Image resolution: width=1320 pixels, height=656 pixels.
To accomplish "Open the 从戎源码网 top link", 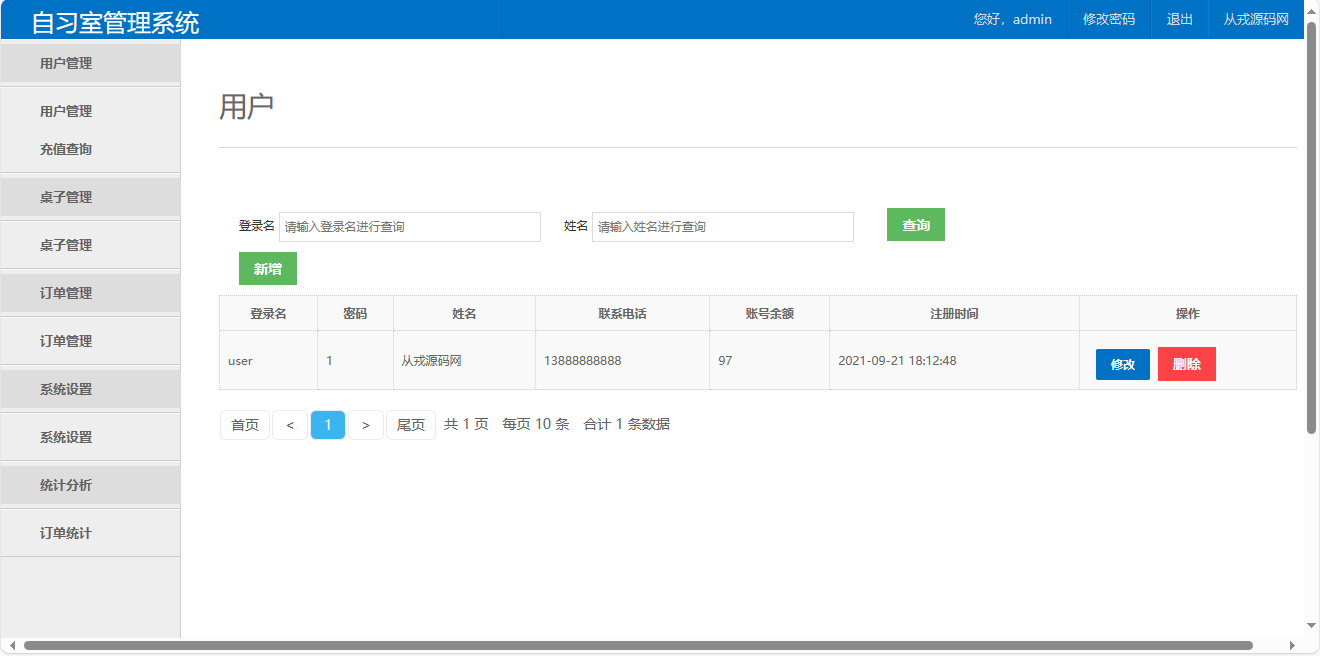I will coord(1256,19).
